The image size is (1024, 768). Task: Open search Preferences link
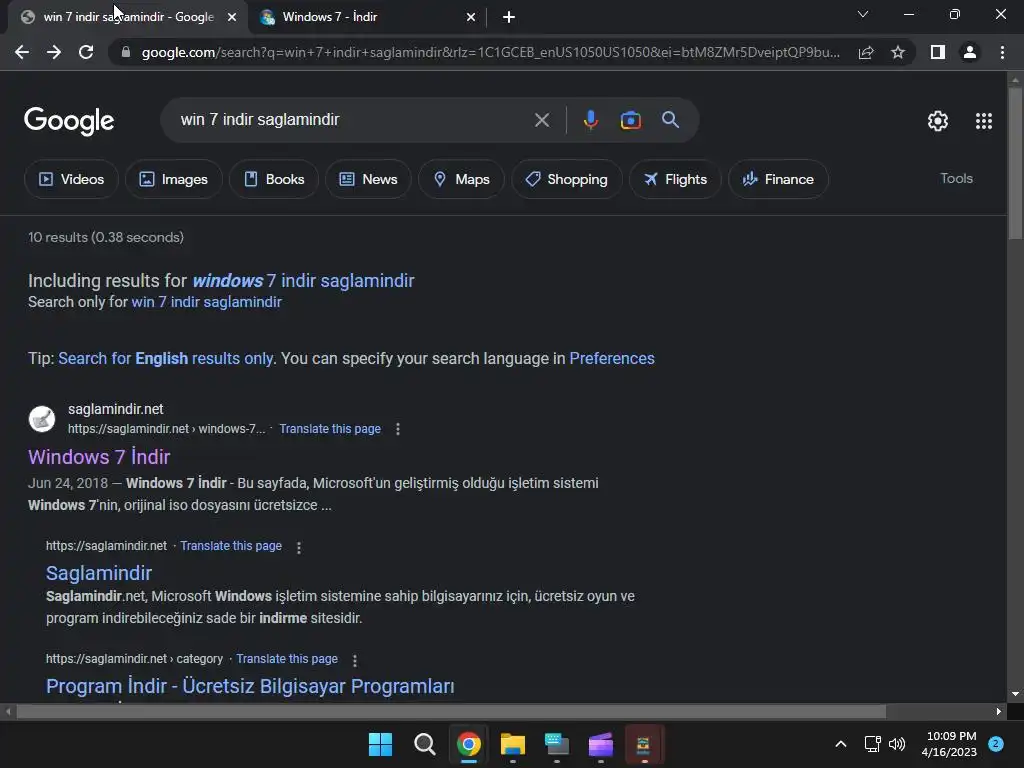click(611, 359)
